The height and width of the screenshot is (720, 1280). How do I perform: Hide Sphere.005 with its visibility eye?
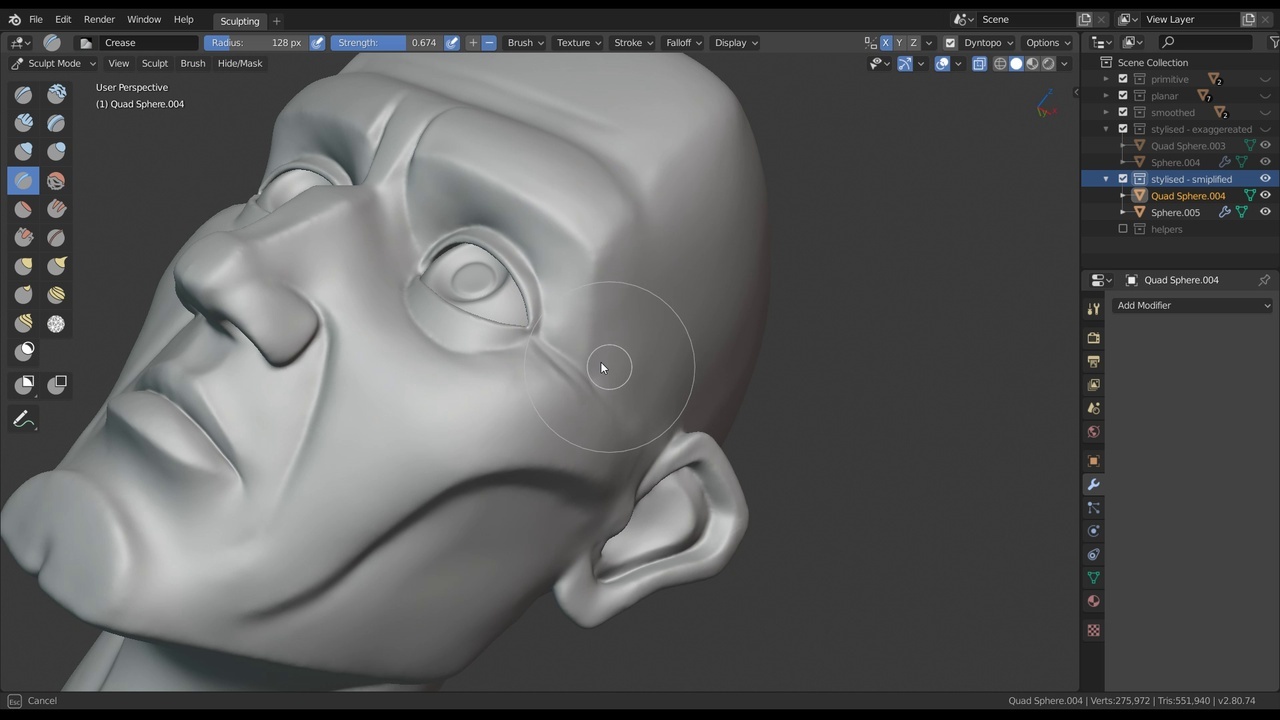coord(1265,211)
